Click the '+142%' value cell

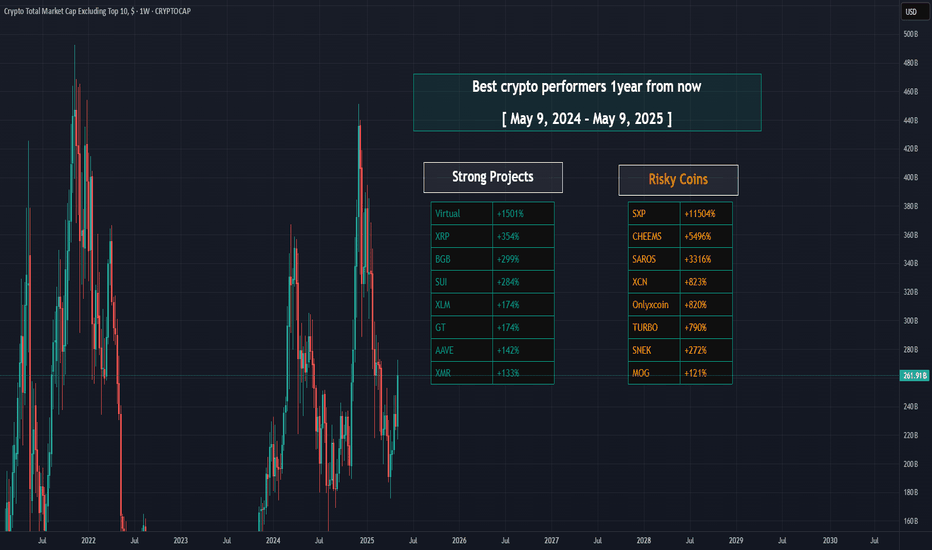click(524, 350)
